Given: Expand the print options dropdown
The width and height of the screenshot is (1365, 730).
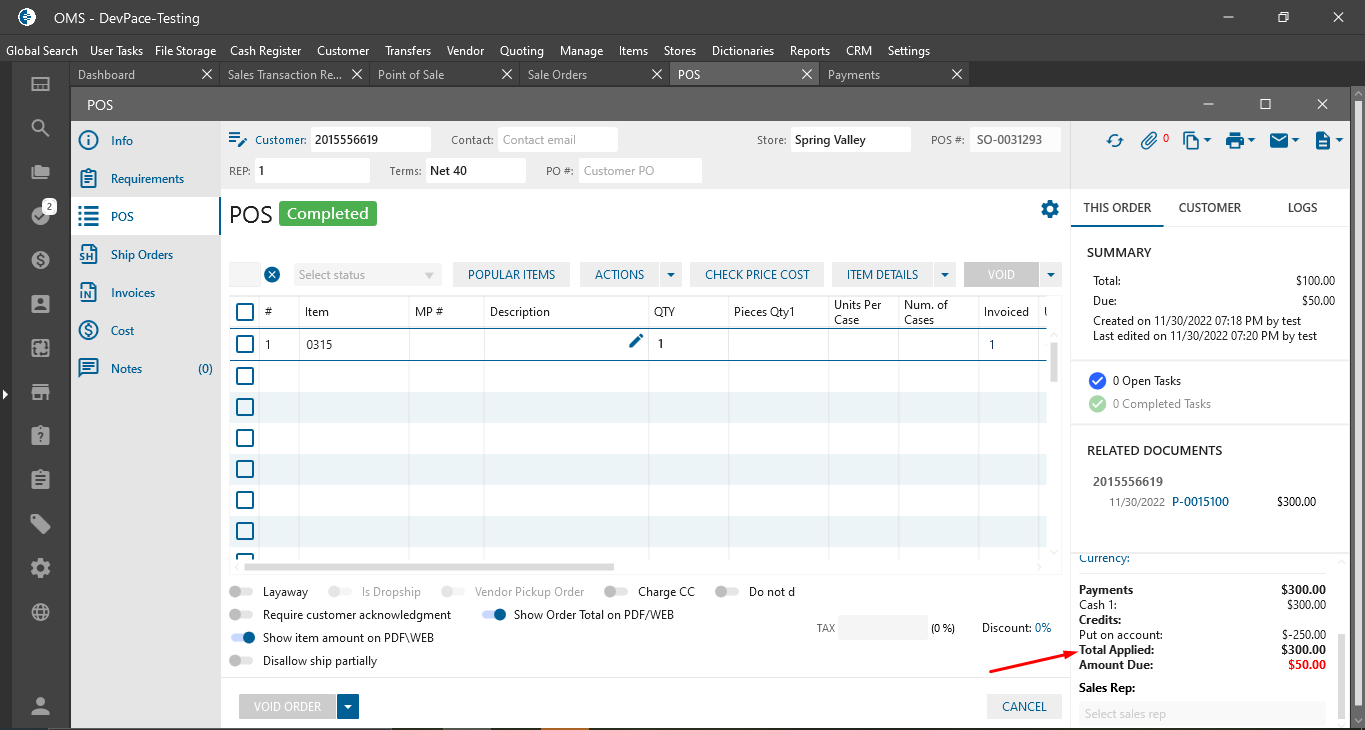Looking at the screenshot, I should click(x=1241, y=141).
